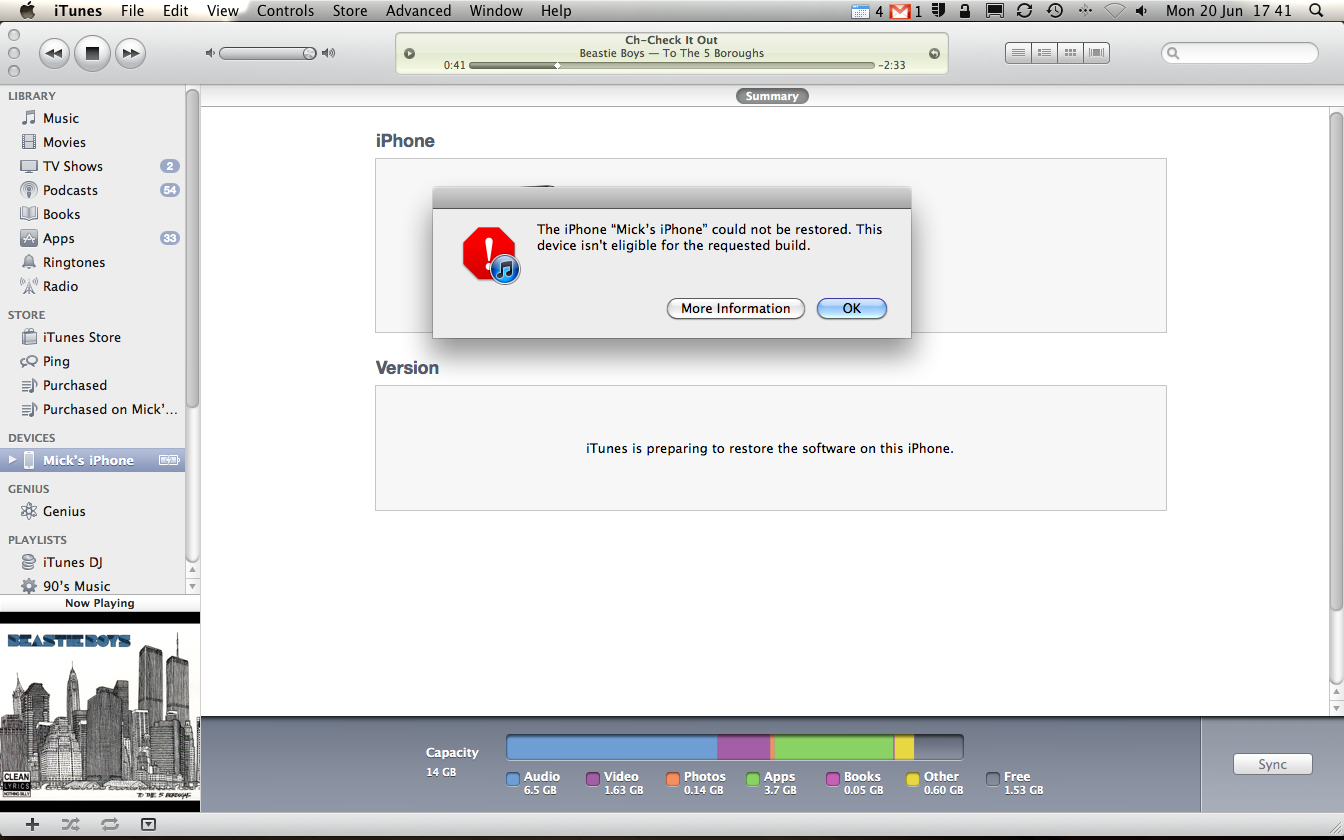
Task: Stop playback with the stop button
Action: [92, 53]
